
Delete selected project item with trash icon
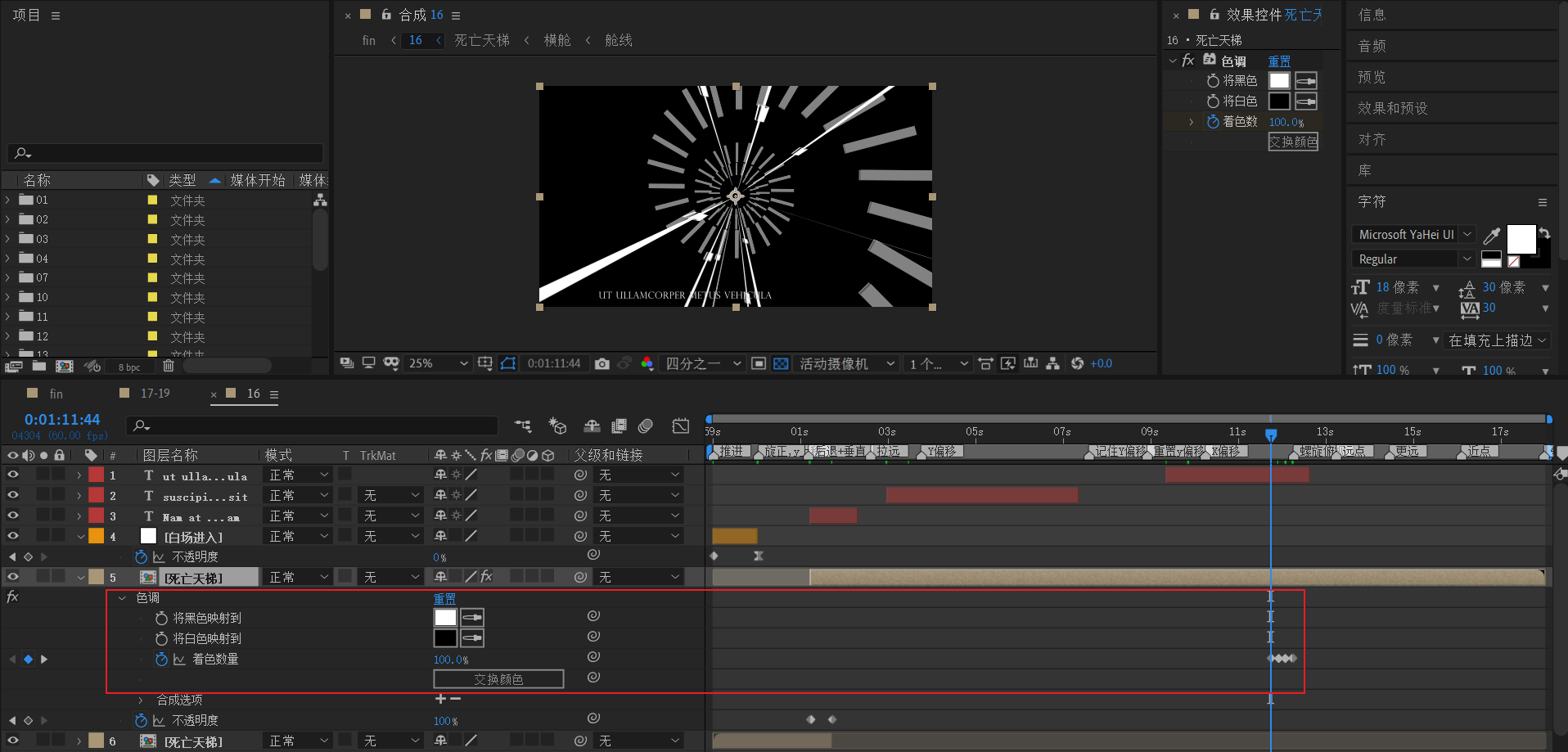[x=169, y=366]
